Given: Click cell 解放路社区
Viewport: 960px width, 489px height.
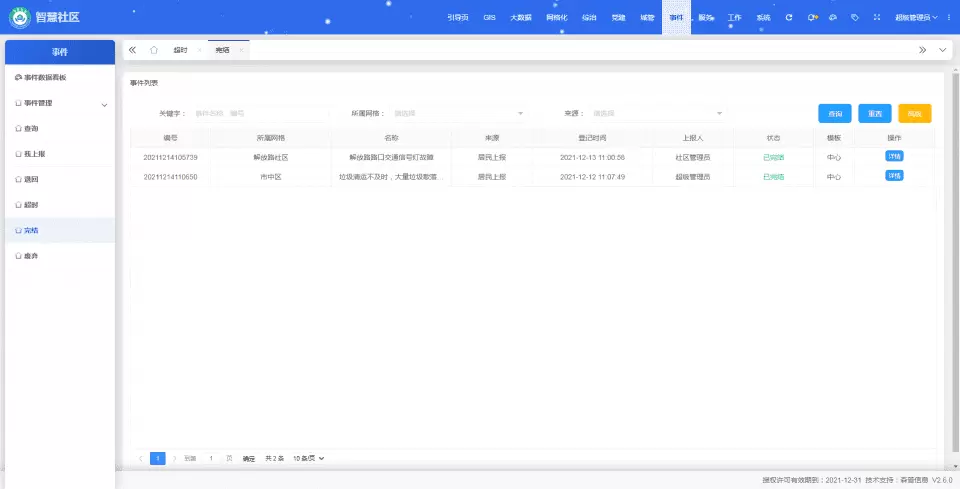Looking at the screenshot, I should (271, 157).
